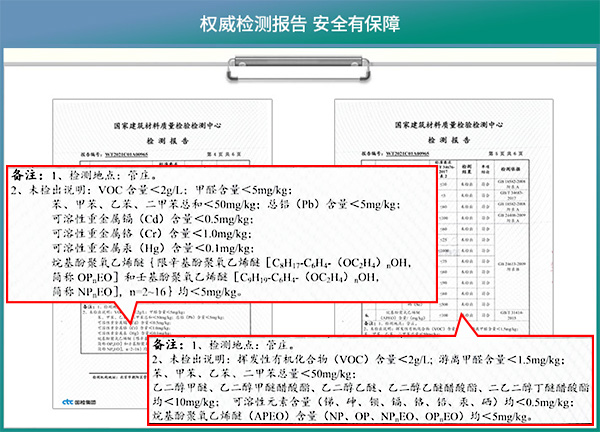The image size is (600, 432).
Task: Click the header title 权威检测报告 安全有保障
Action: [300, 22]
